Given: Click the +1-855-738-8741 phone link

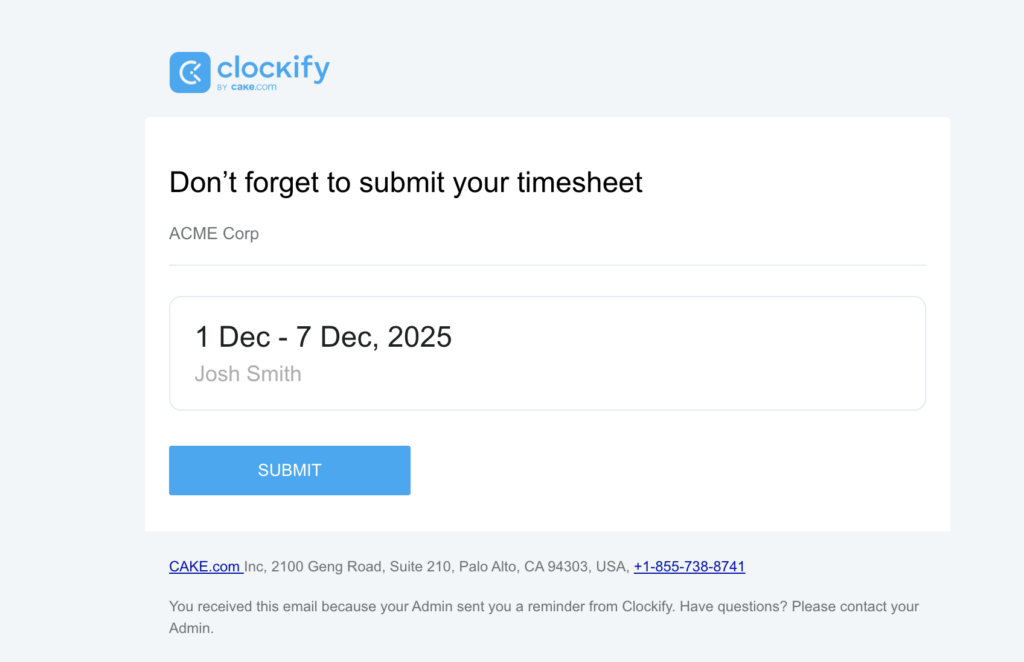Looking at the screenshot, I should pyautogui.click(x=689, y=566).
